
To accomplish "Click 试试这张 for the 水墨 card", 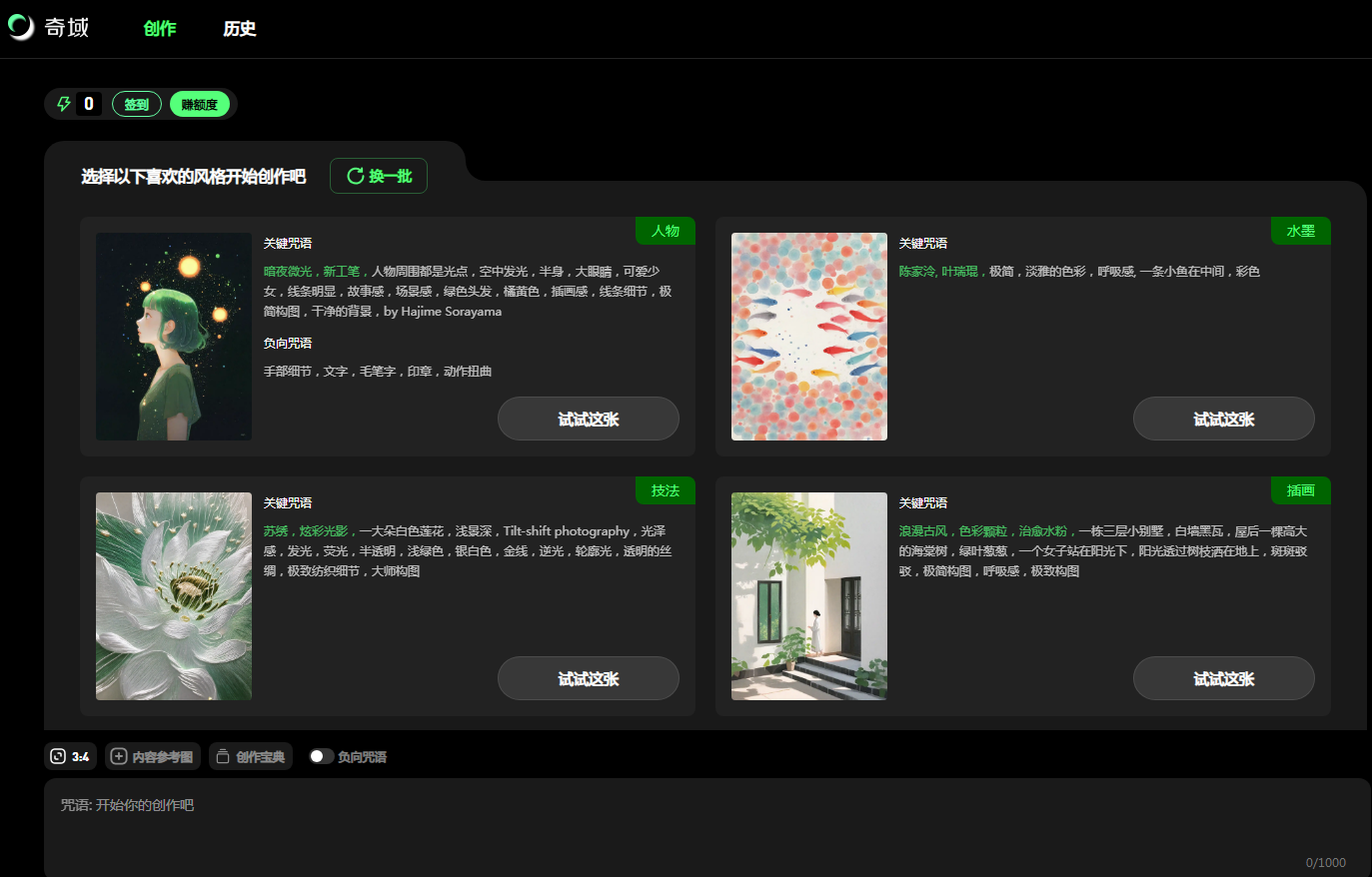I will (1224, 419).
